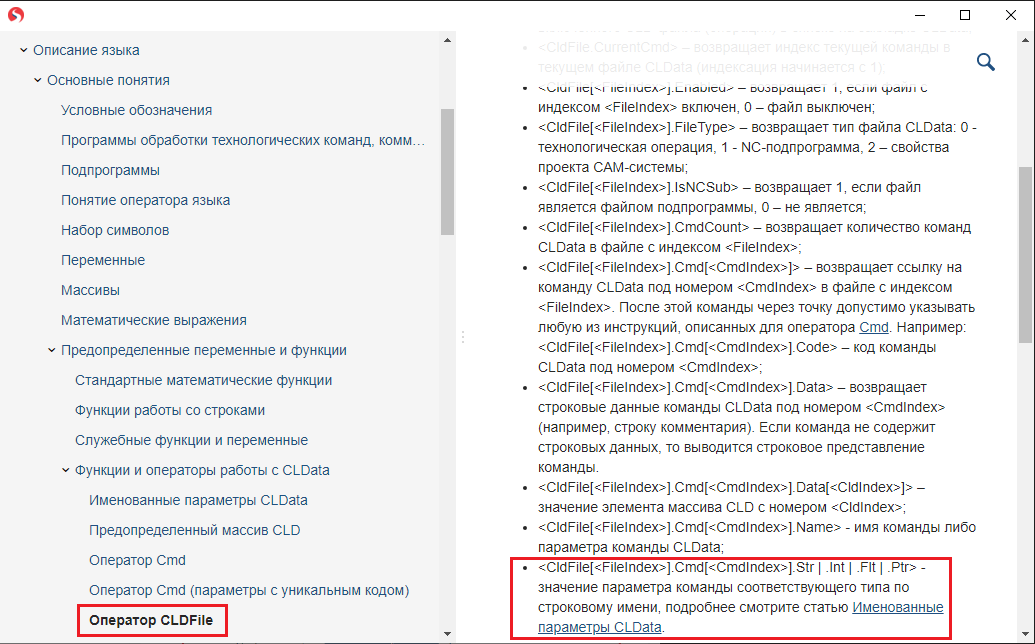Image resolution: width=1035 pixels, height=644 pixels.
Task: Select 'Подпрограммы' in the contents tree
Action: click(x=110, y=170)
